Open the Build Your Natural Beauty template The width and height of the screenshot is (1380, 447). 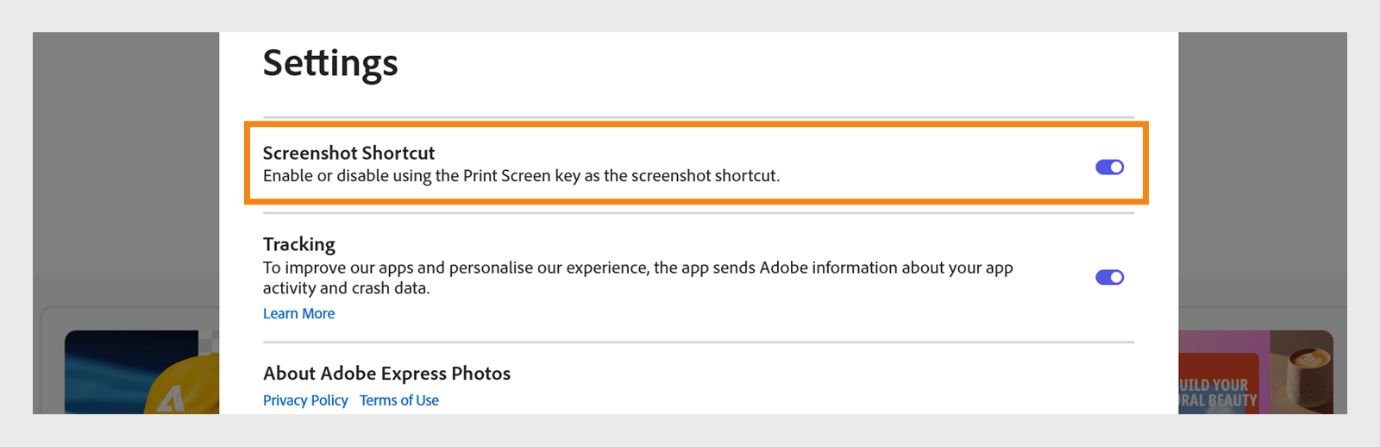(1218, 392)
